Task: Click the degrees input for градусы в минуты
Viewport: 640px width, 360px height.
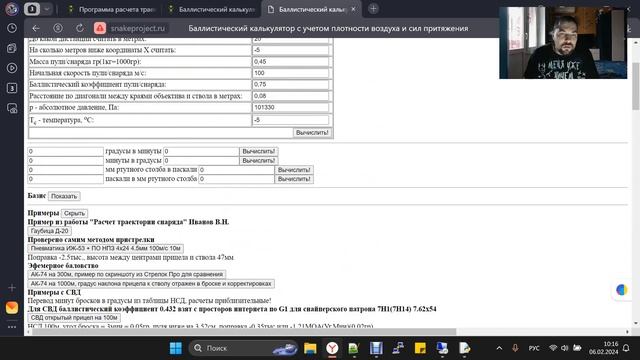Action: (65, 151)
